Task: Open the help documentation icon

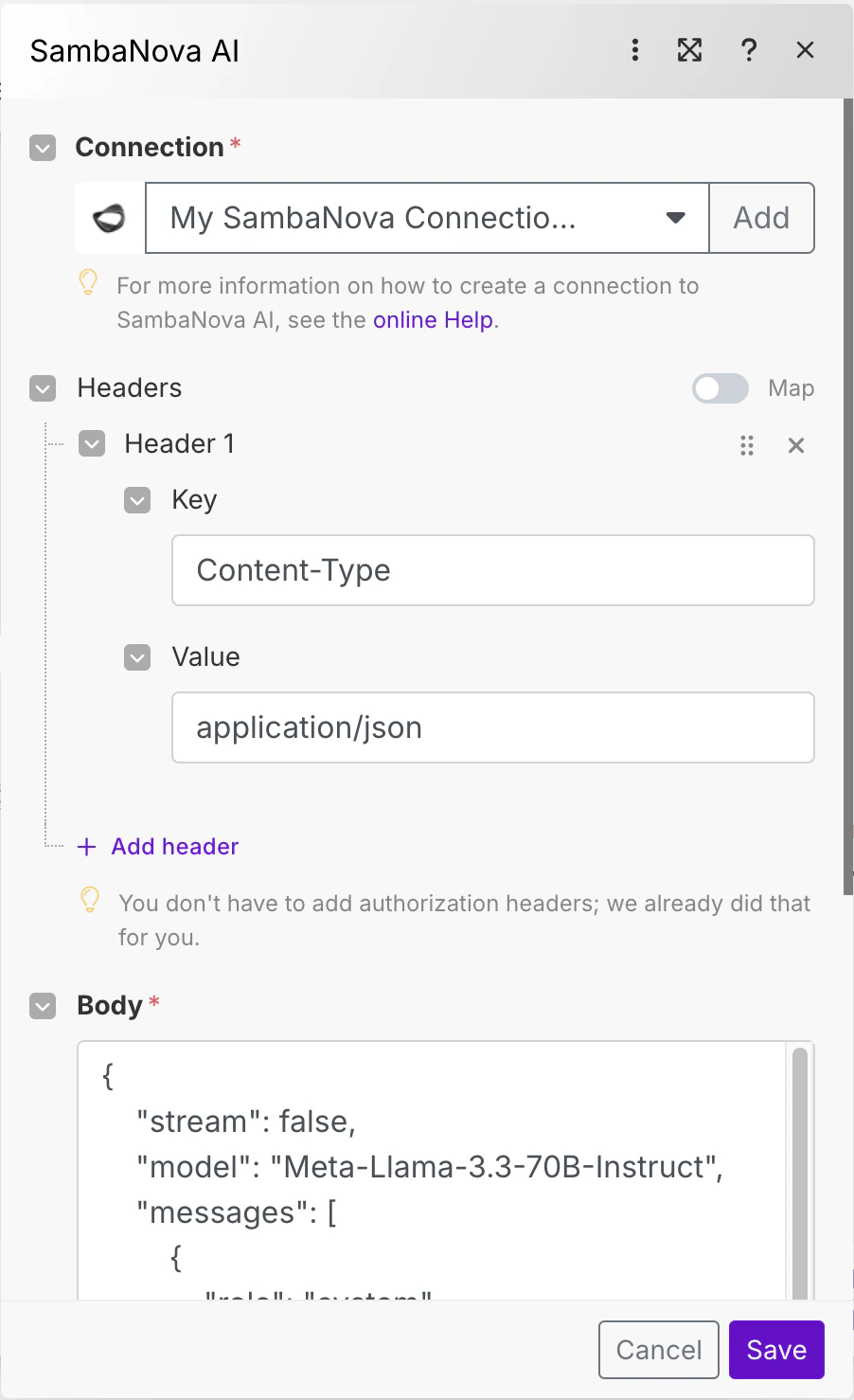Action: coord(749,50)
